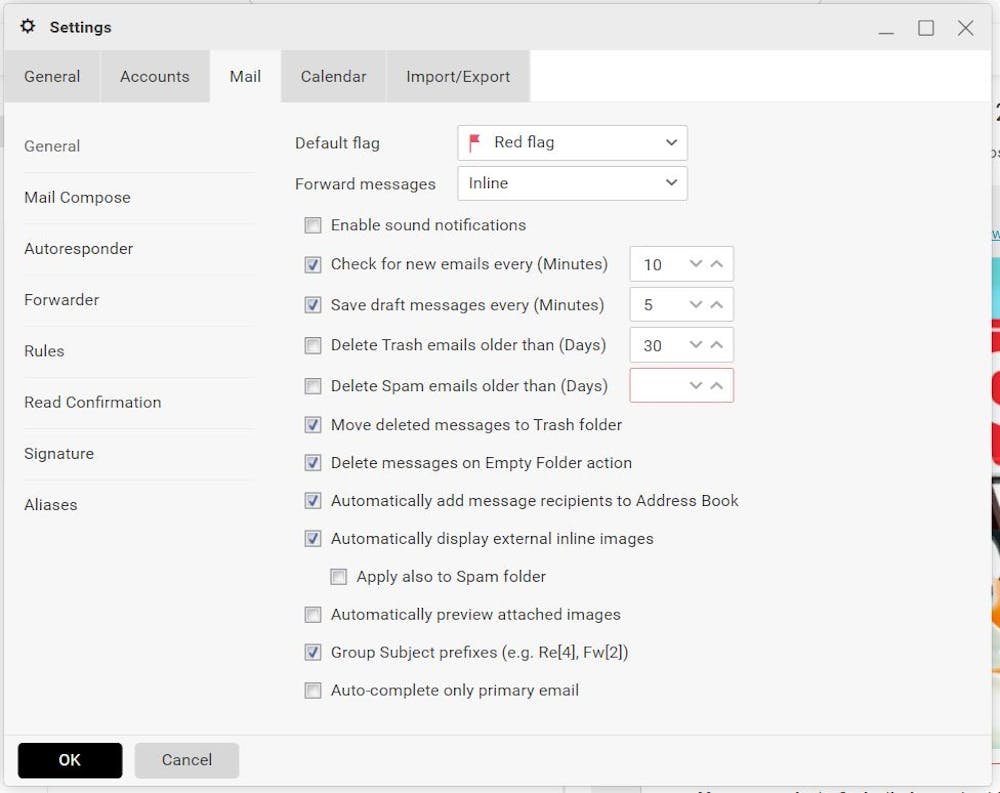Click the Delete Spam emails days field
The width and height of the screenshot is (1000, 793).
click(655, 386)
